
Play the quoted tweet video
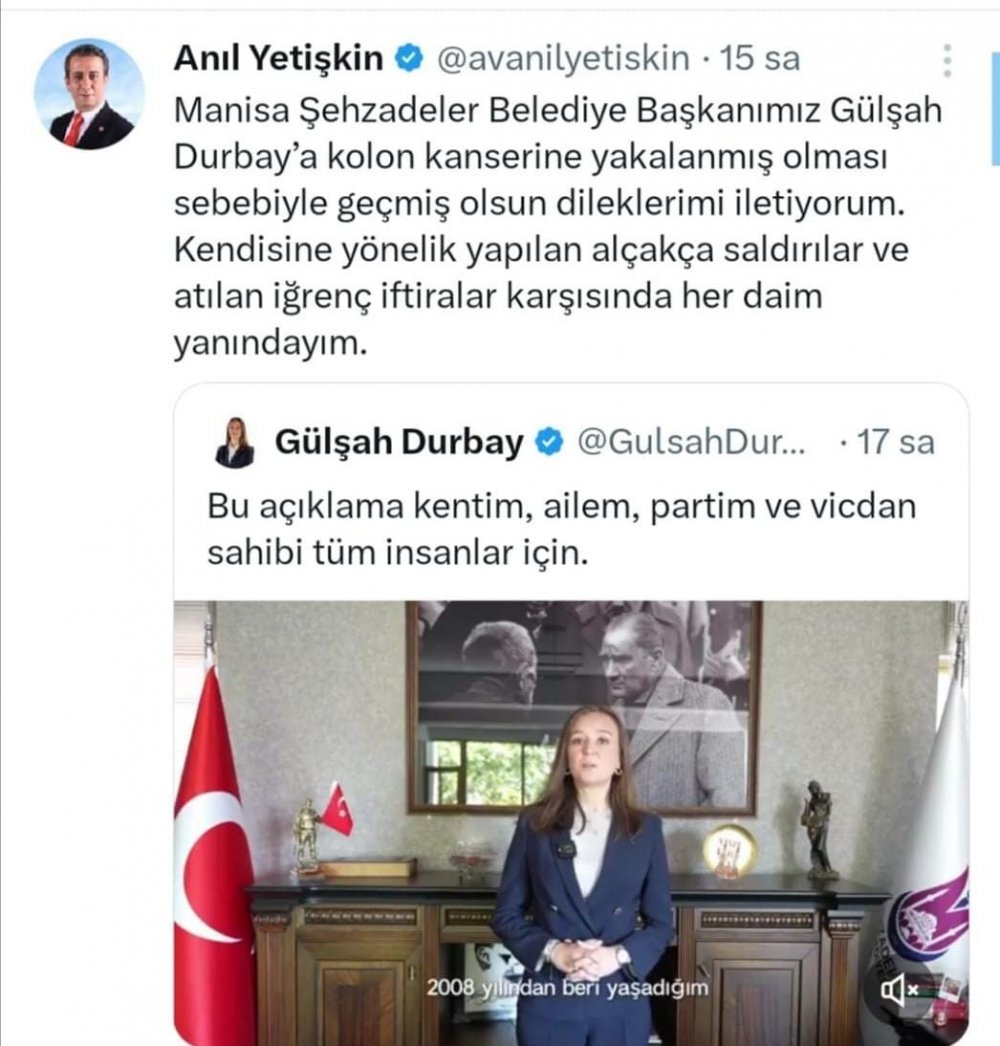(571, 822)
